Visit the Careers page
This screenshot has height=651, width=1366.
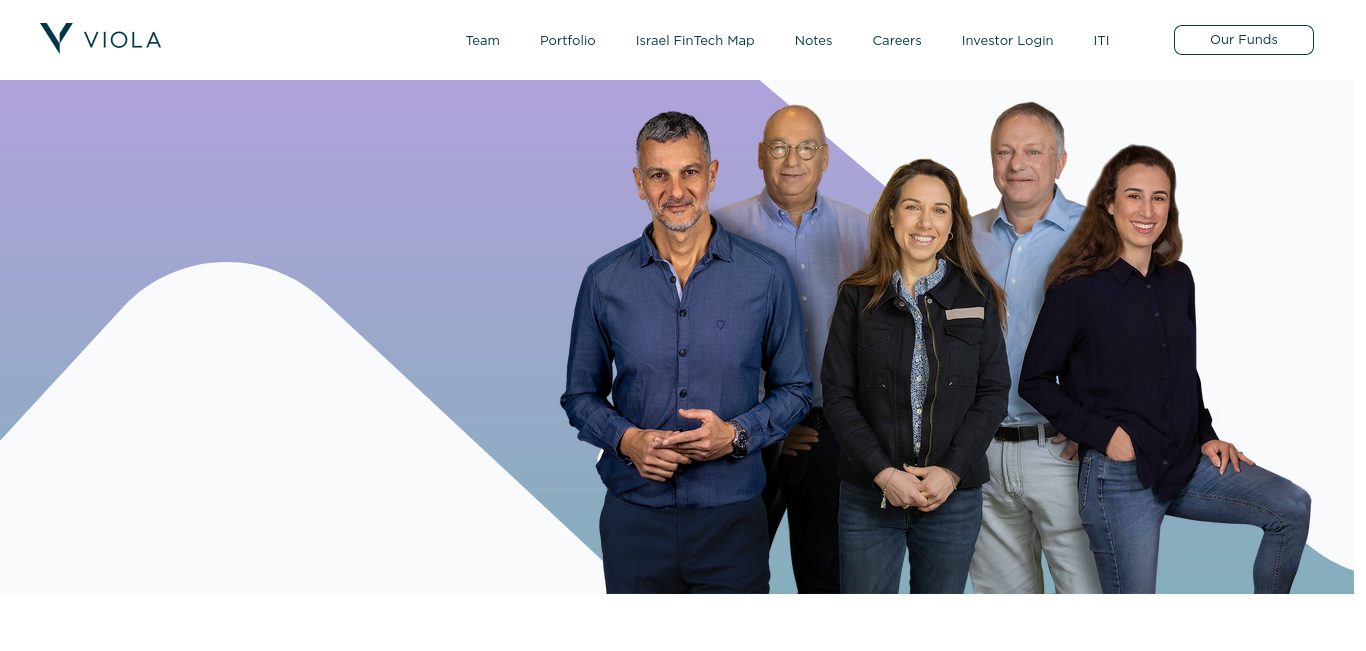coord(897,40)
